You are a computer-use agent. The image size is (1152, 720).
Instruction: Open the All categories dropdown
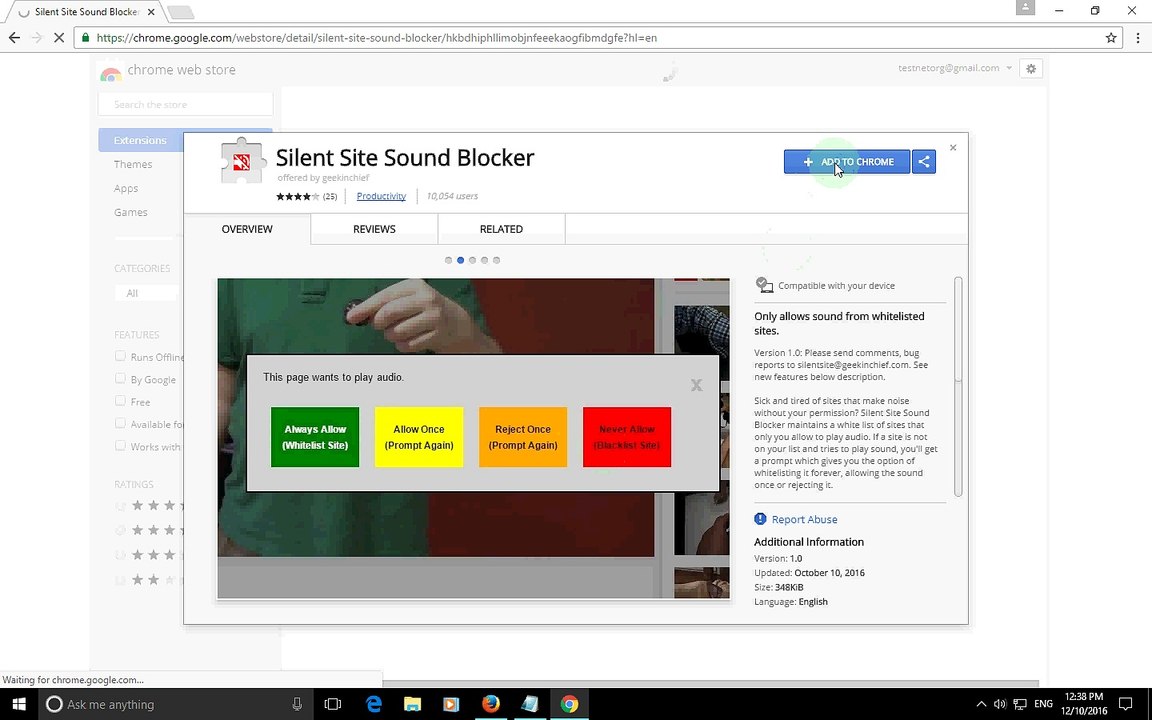click(x=146, y=293)
